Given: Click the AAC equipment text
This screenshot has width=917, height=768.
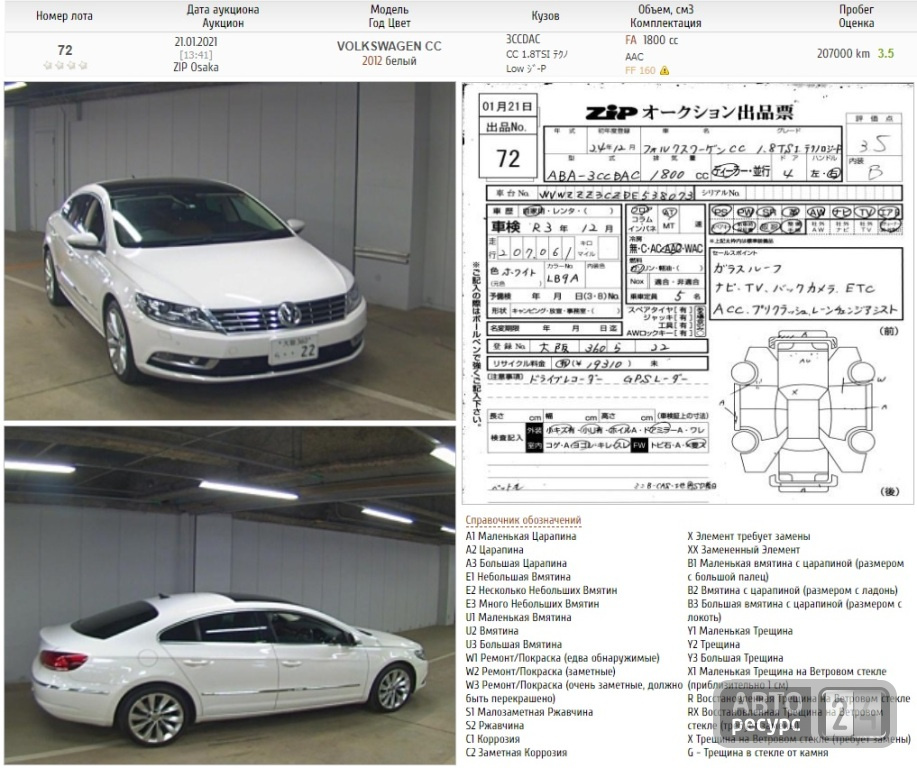Looking at the screenshot, I should tap(634, 57).
